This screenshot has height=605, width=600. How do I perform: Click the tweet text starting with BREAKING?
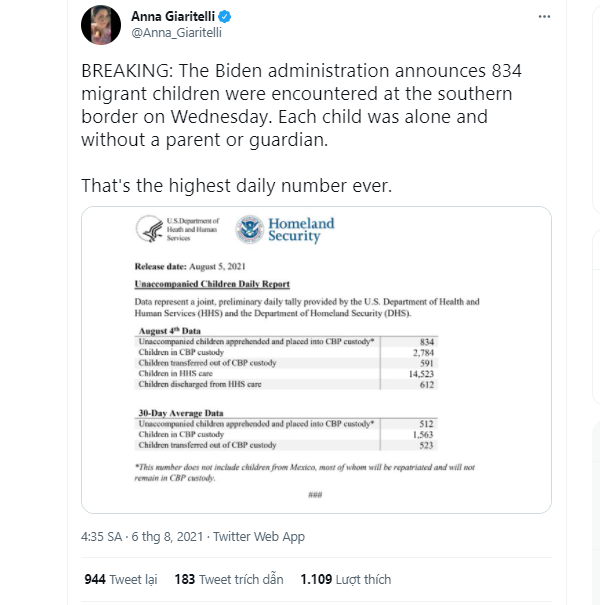point(301,105)
